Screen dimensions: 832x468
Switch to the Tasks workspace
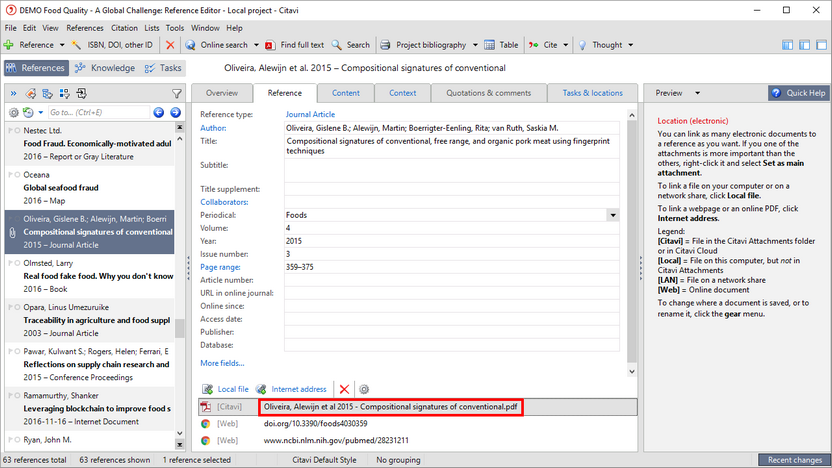click(163, 68)
